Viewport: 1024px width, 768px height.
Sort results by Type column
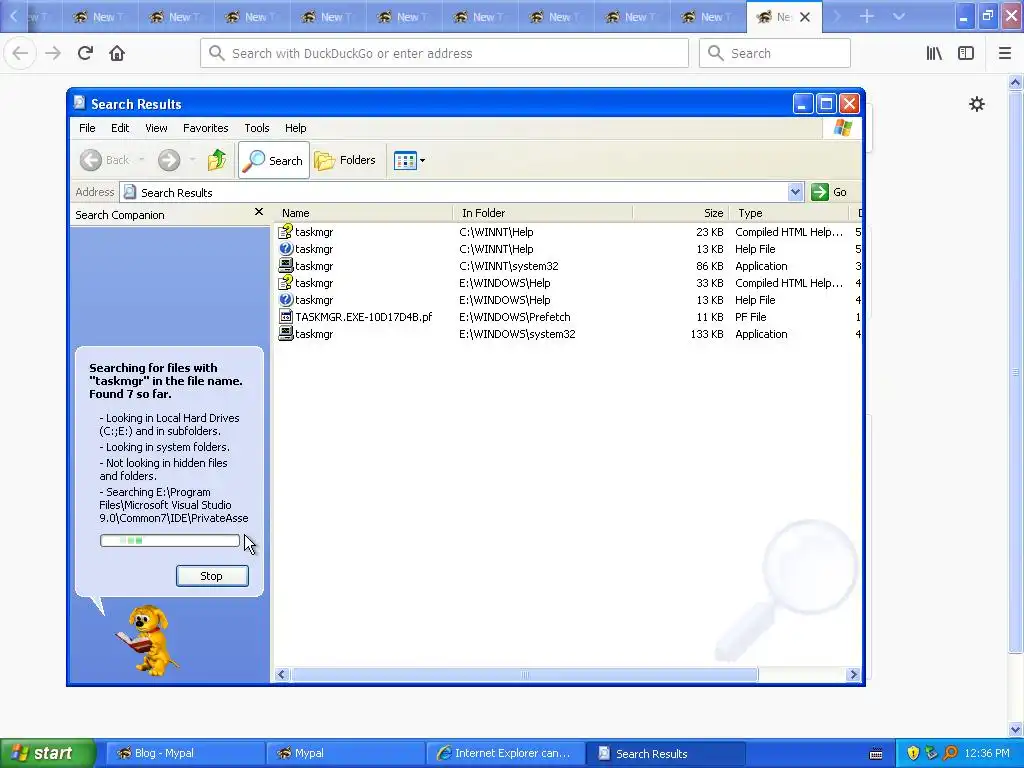click(788, 213)
